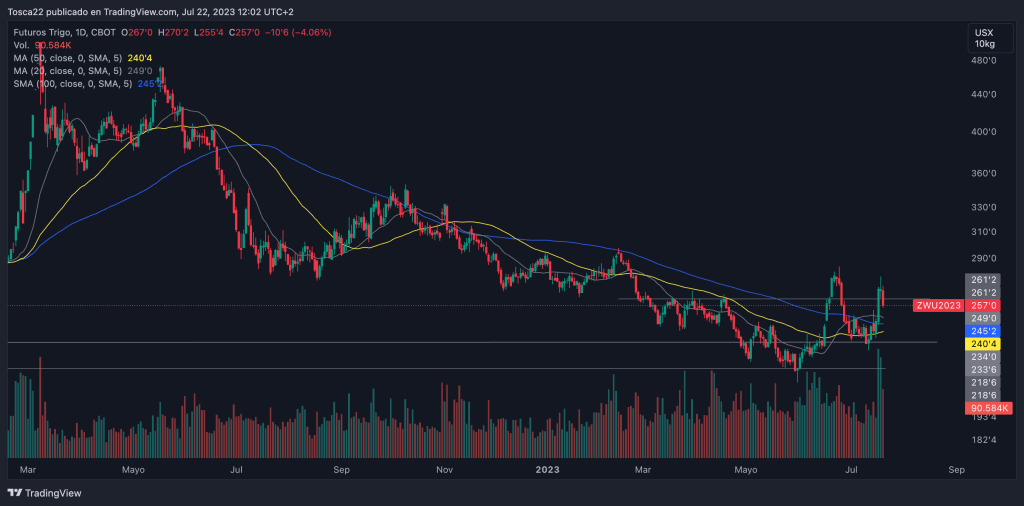Open the USX 10kg unit selector
The image size is (1024, 506).
coord(984,39)
